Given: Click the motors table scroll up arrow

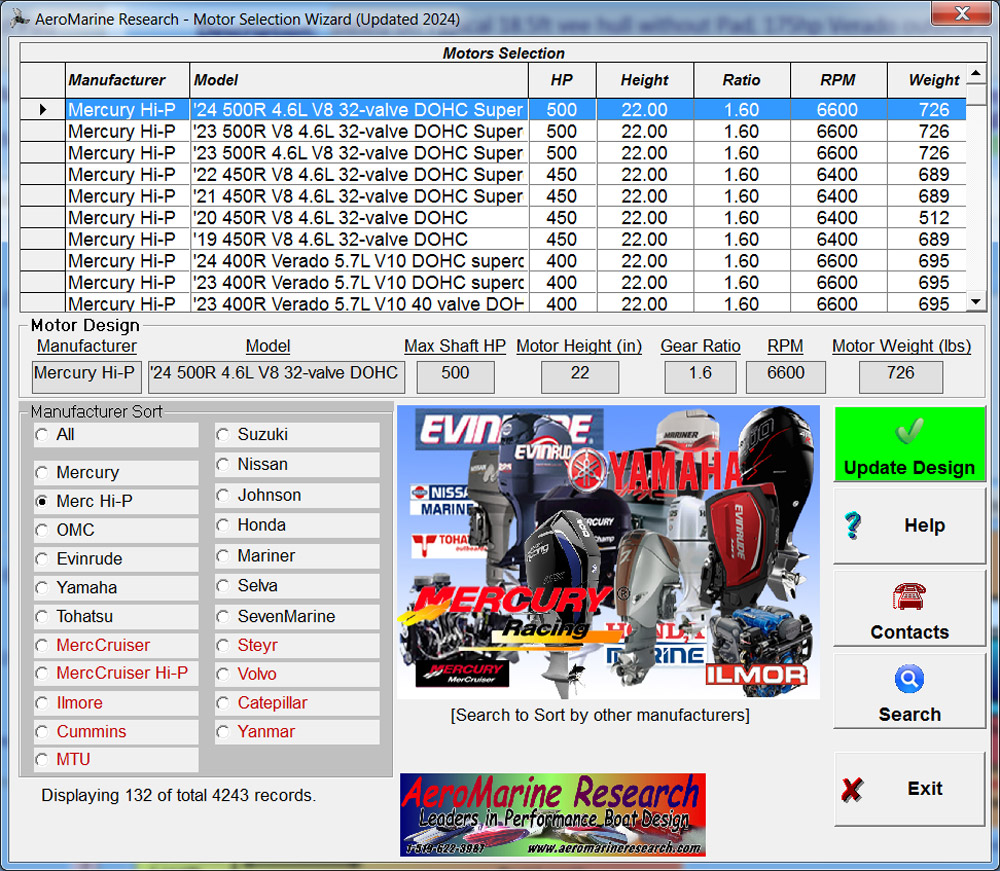Looking at the screenshot, I should point(976,73).
